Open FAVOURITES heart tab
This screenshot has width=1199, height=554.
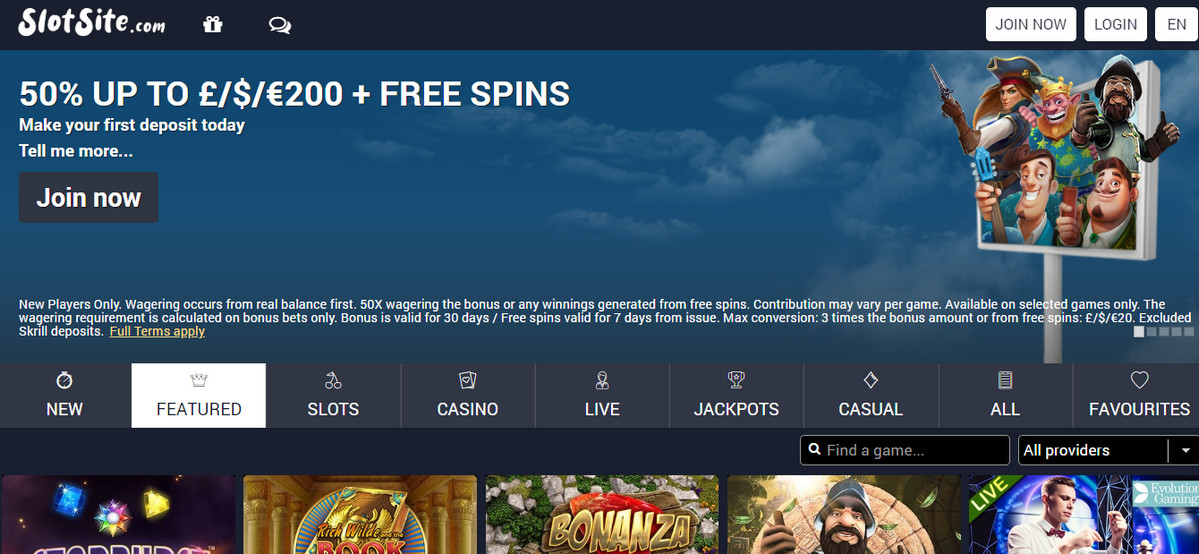click(1139, 396)
